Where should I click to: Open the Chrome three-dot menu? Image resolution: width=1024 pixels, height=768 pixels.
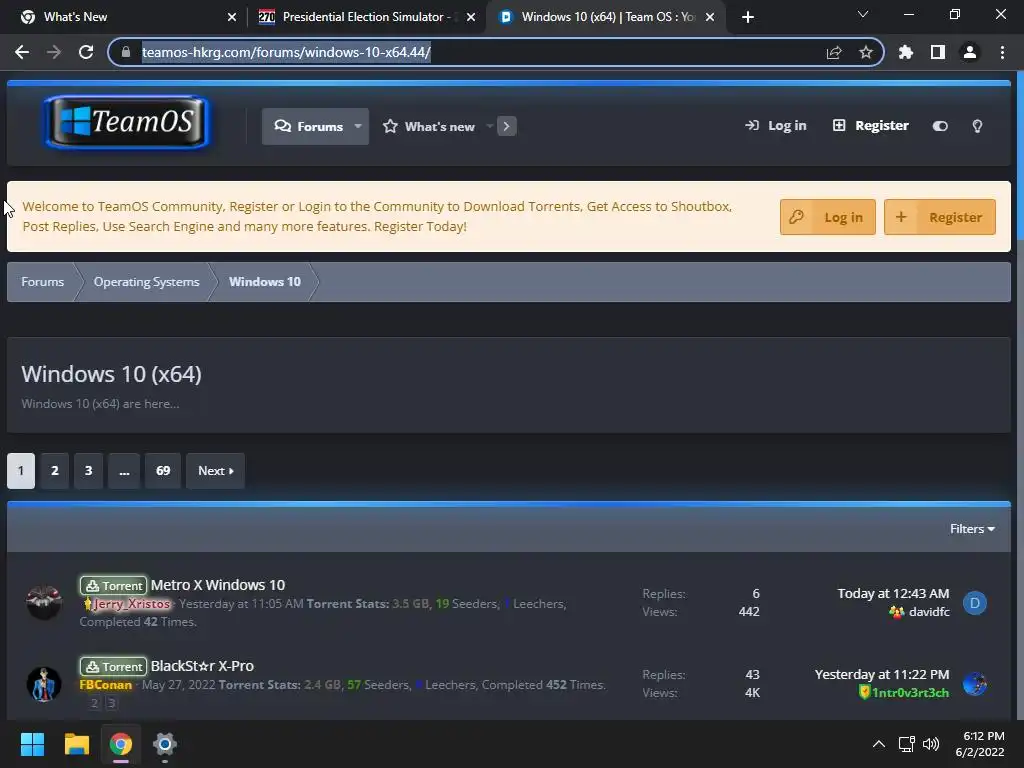(1002, 52)
